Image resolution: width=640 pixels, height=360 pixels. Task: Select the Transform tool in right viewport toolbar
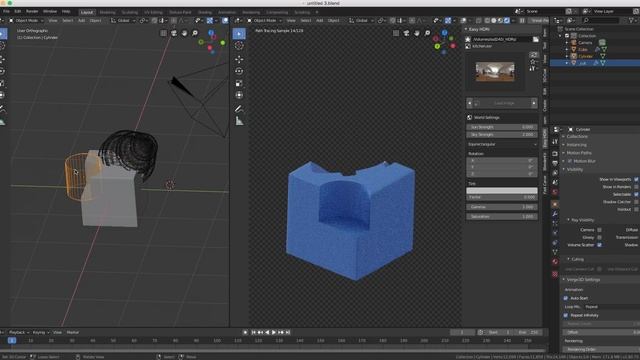pos(239,95)
